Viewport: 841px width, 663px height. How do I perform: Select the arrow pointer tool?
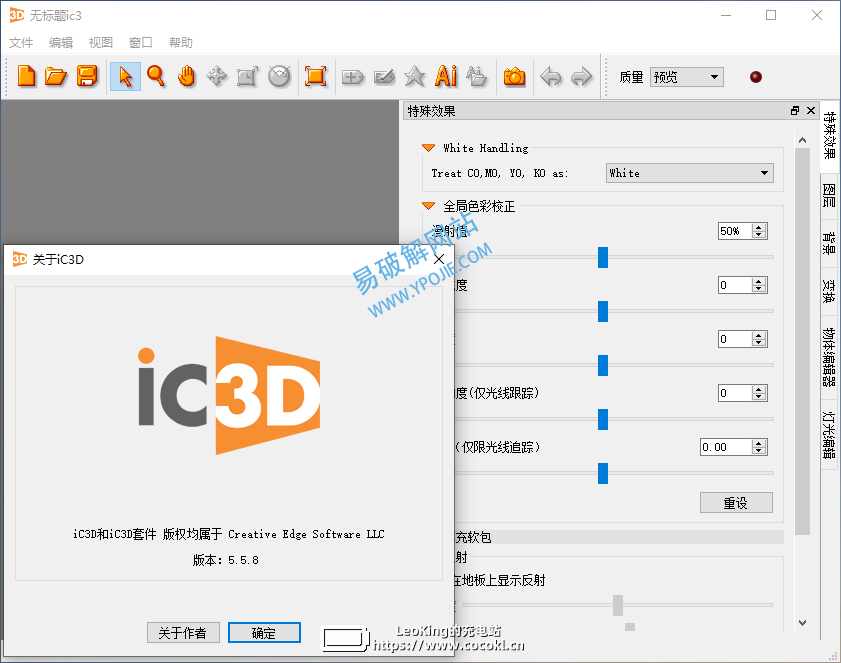(x=125, y=76)
